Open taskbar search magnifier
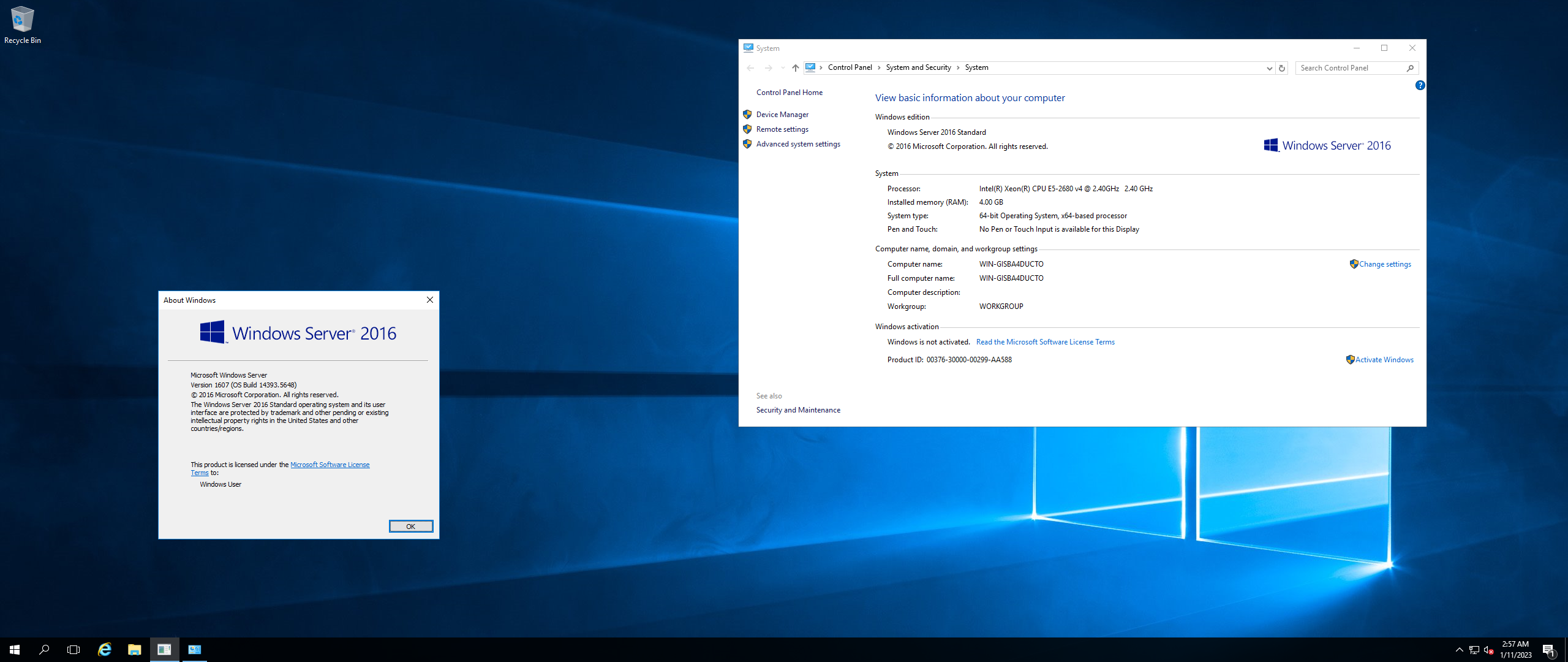This screenshot has width=1568, height=662. click(44, 650)
